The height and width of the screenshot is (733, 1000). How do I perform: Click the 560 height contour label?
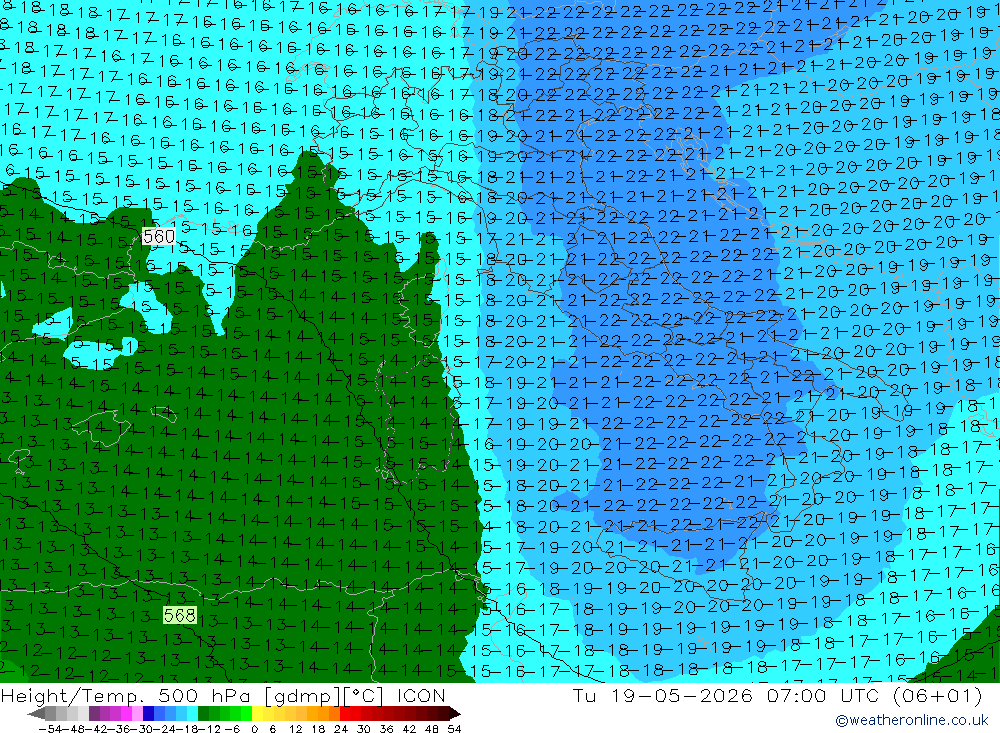(159, 237)
